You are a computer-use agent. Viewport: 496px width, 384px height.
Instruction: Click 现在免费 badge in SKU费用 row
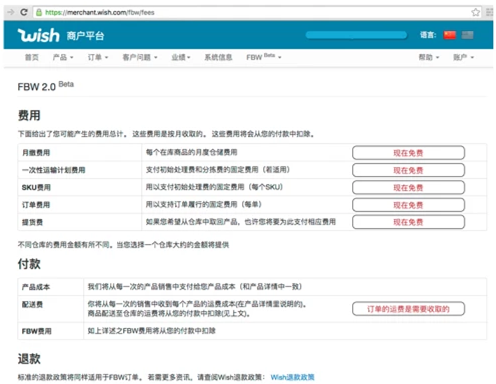point(408,187)
